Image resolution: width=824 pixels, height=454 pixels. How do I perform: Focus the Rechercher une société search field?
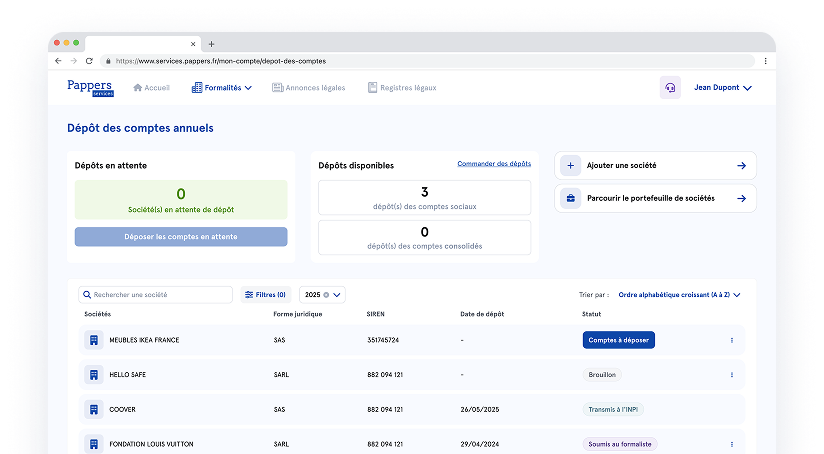tap(160, 295)
